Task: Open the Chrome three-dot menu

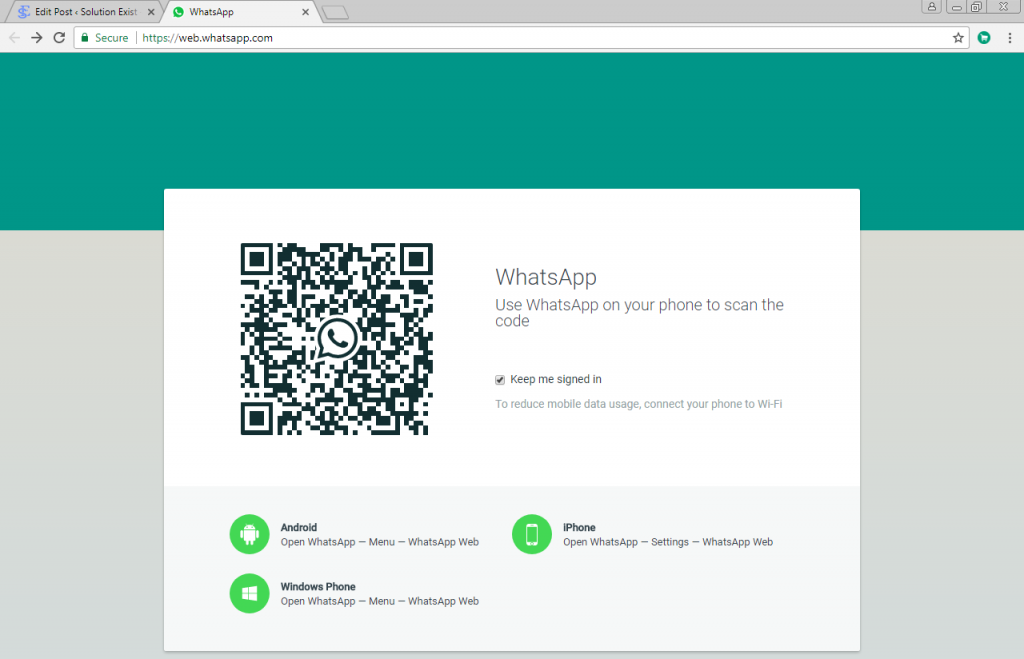Action: (1012, 37)
